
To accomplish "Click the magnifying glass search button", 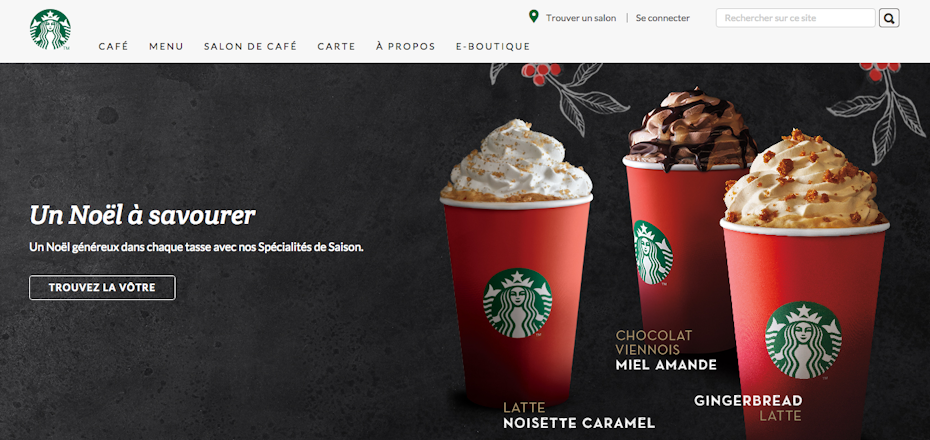I will [888, 18].
